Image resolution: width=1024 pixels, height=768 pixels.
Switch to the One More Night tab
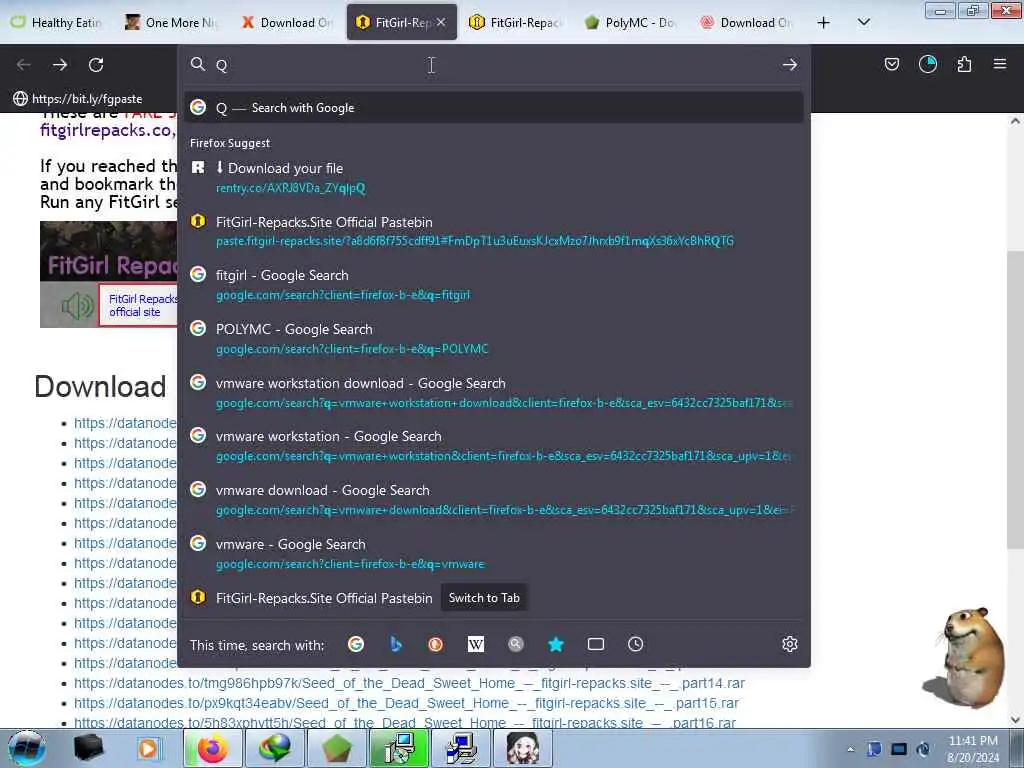172,22
